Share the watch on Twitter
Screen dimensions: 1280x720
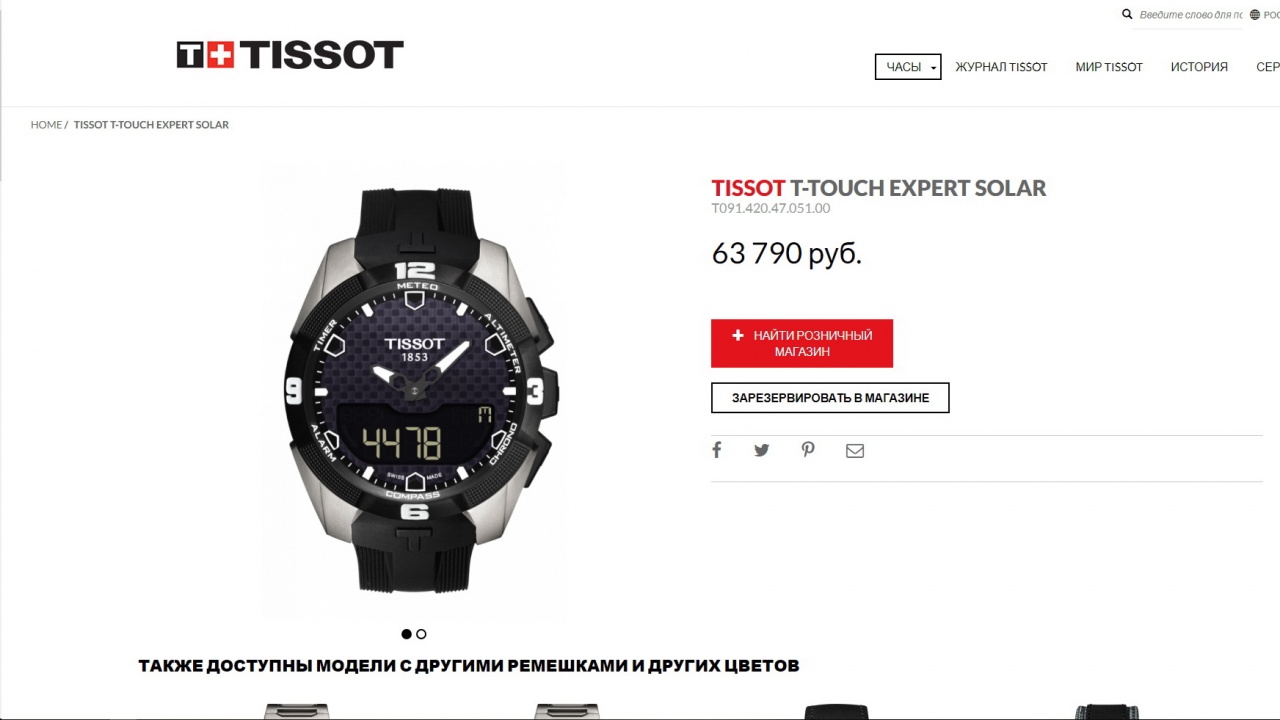click(x=762, y=450)
